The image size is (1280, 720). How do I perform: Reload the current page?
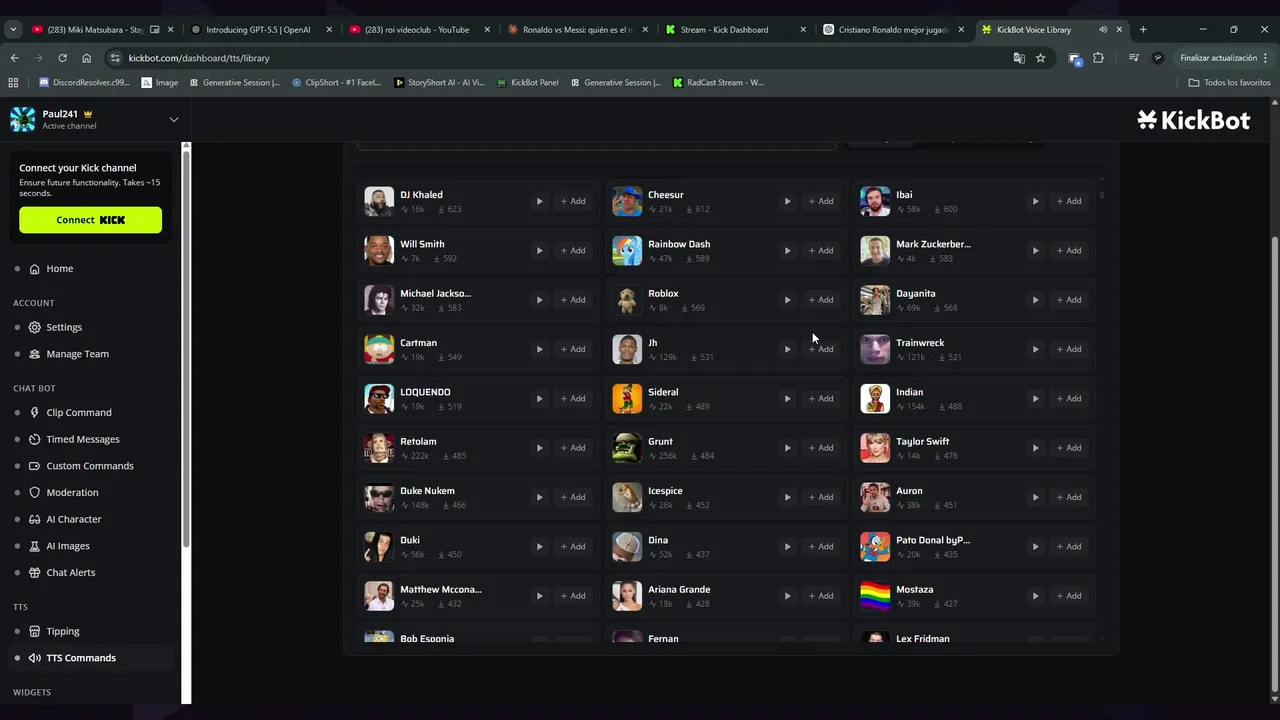(x=62, y=58)
